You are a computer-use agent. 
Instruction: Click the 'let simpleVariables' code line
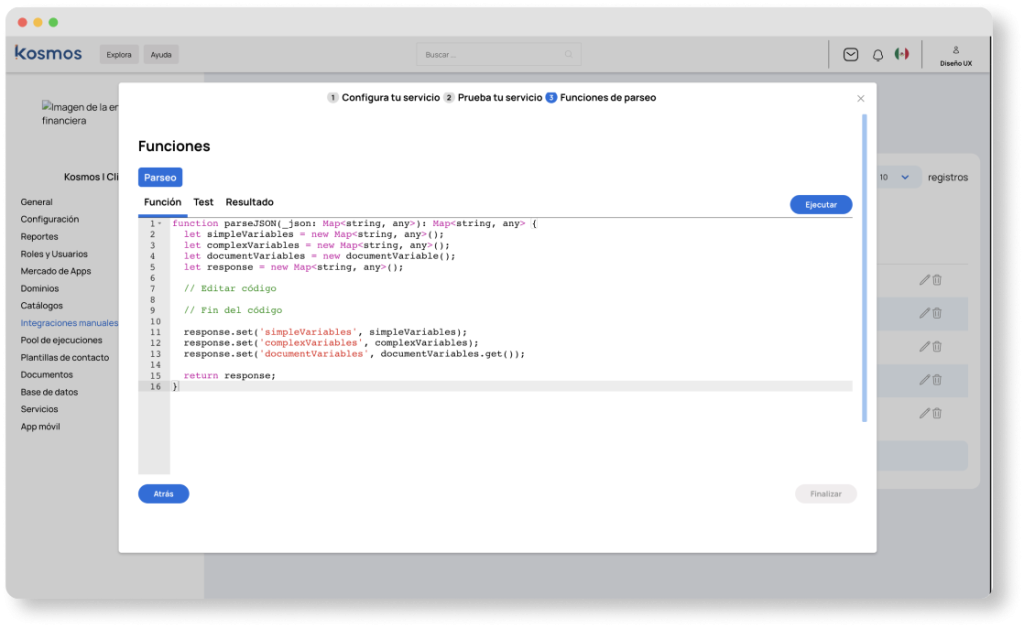(x=313, y=234)
